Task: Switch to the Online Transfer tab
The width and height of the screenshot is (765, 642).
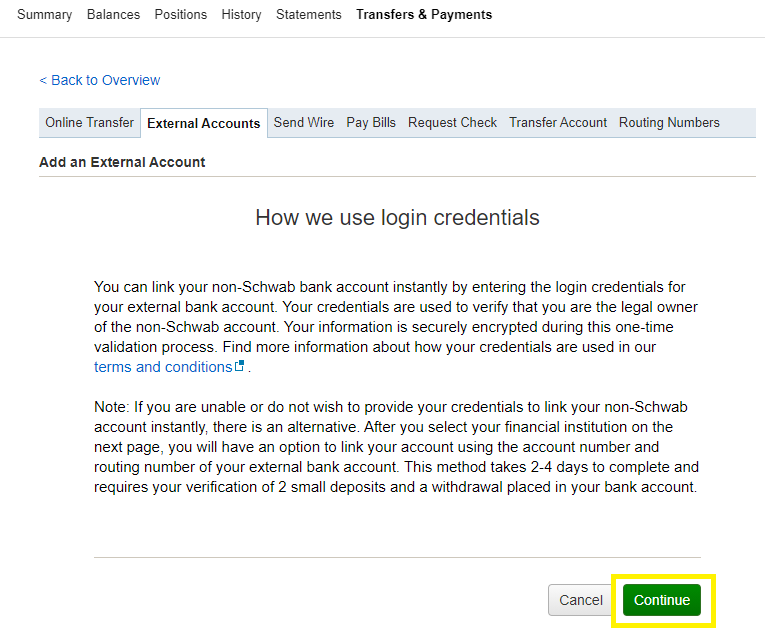Action: click(x=89, y=122)
